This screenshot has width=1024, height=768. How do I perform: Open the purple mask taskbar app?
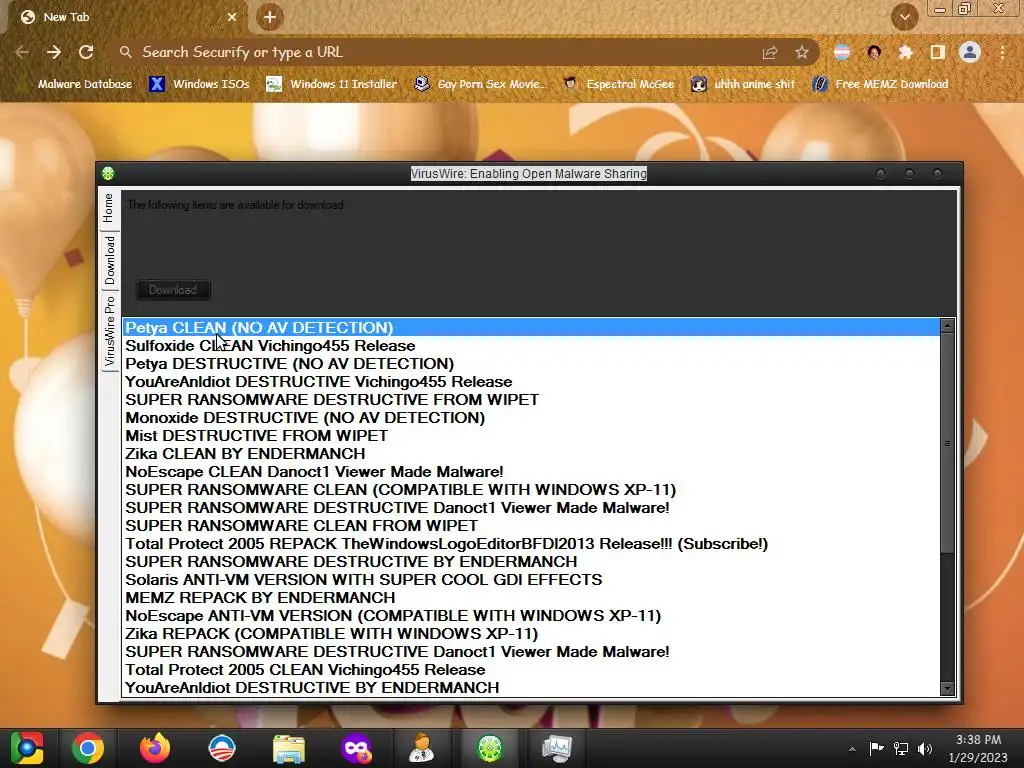point(357,748)
